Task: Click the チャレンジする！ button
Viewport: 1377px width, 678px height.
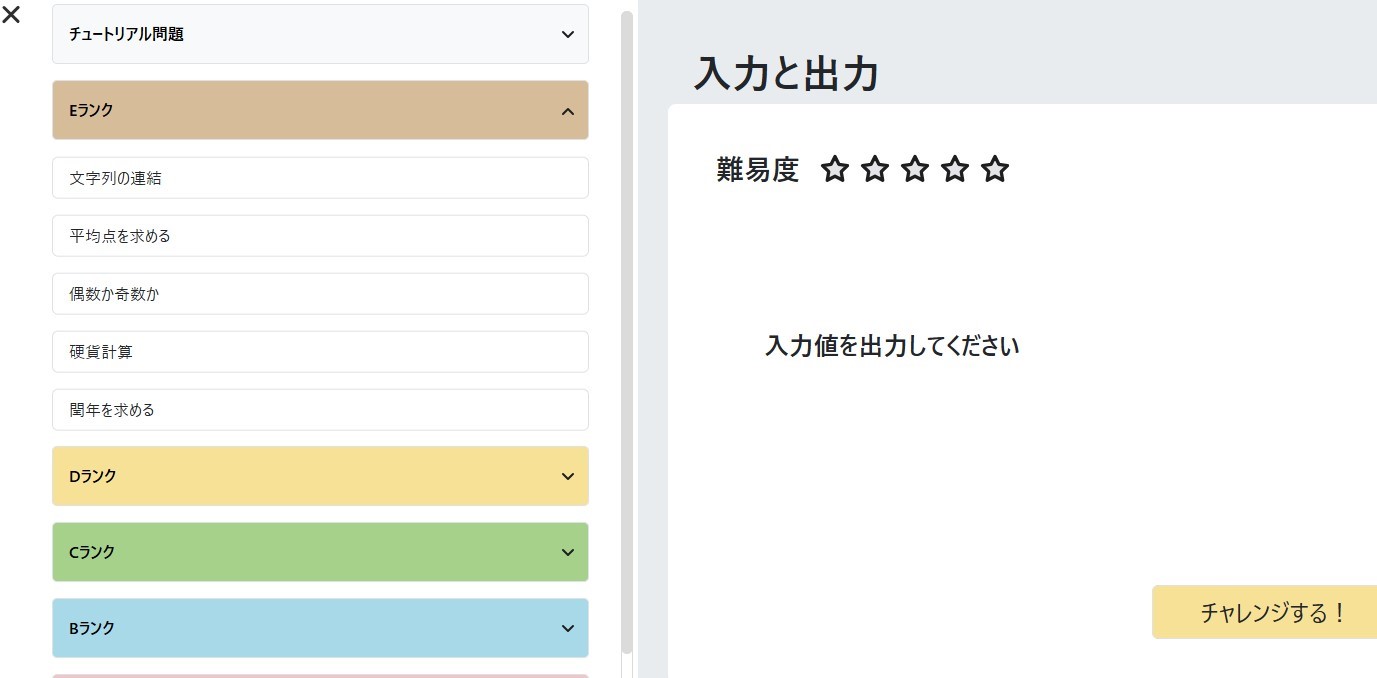Action: [x=1265, y=612]
